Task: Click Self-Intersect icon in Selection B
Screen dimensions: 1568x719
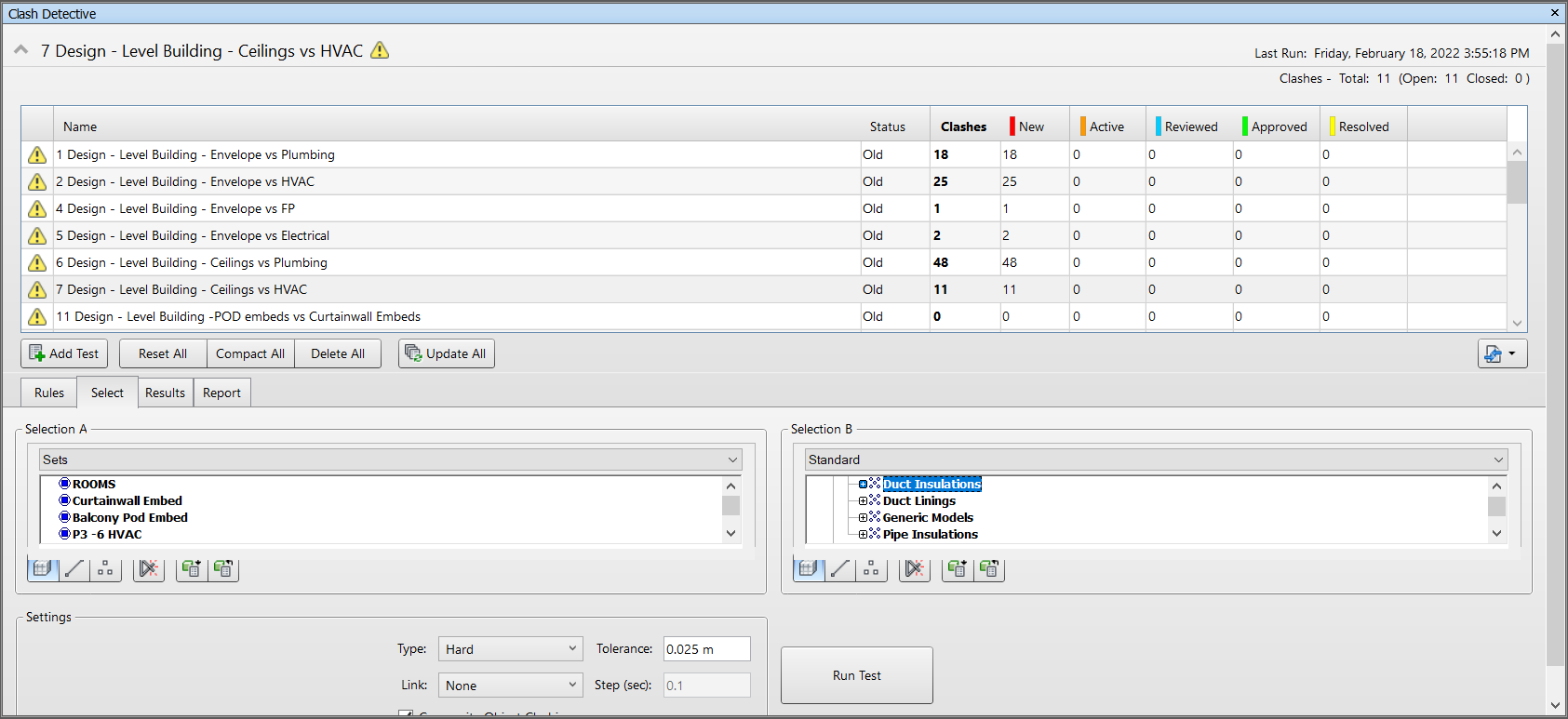Action: (915, 568)
